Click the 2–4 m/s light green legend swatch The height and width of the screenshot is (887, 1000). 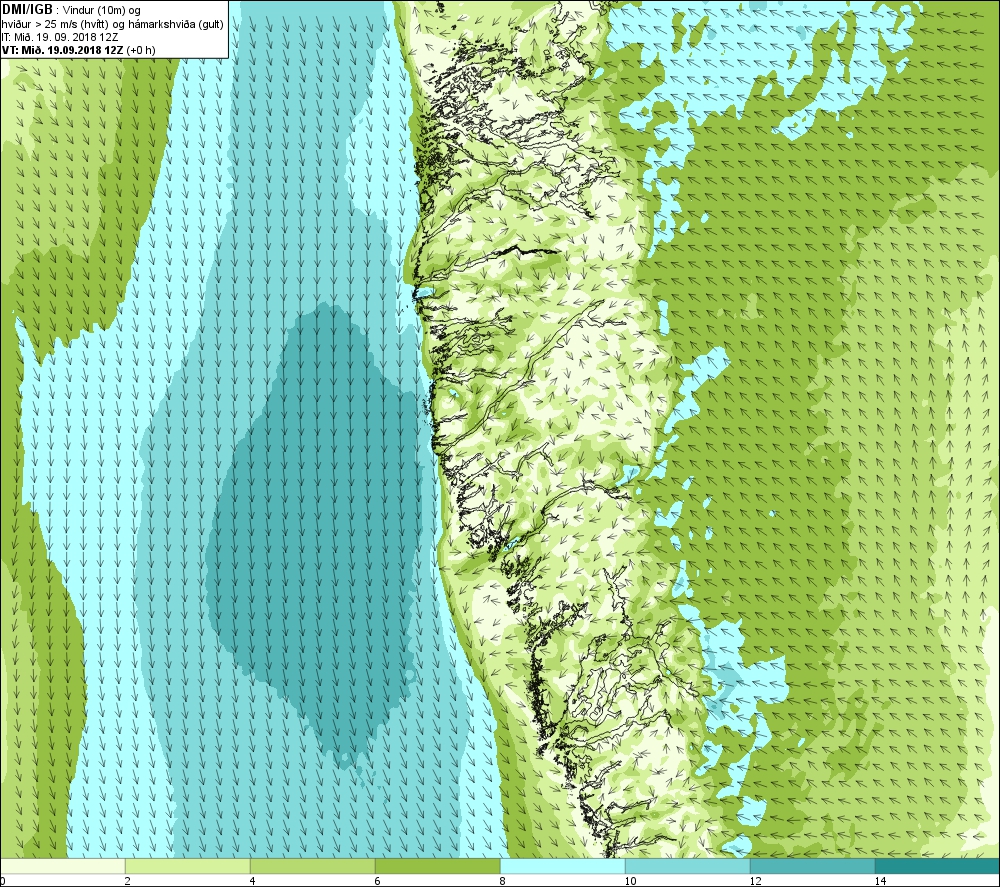(188, 866)
